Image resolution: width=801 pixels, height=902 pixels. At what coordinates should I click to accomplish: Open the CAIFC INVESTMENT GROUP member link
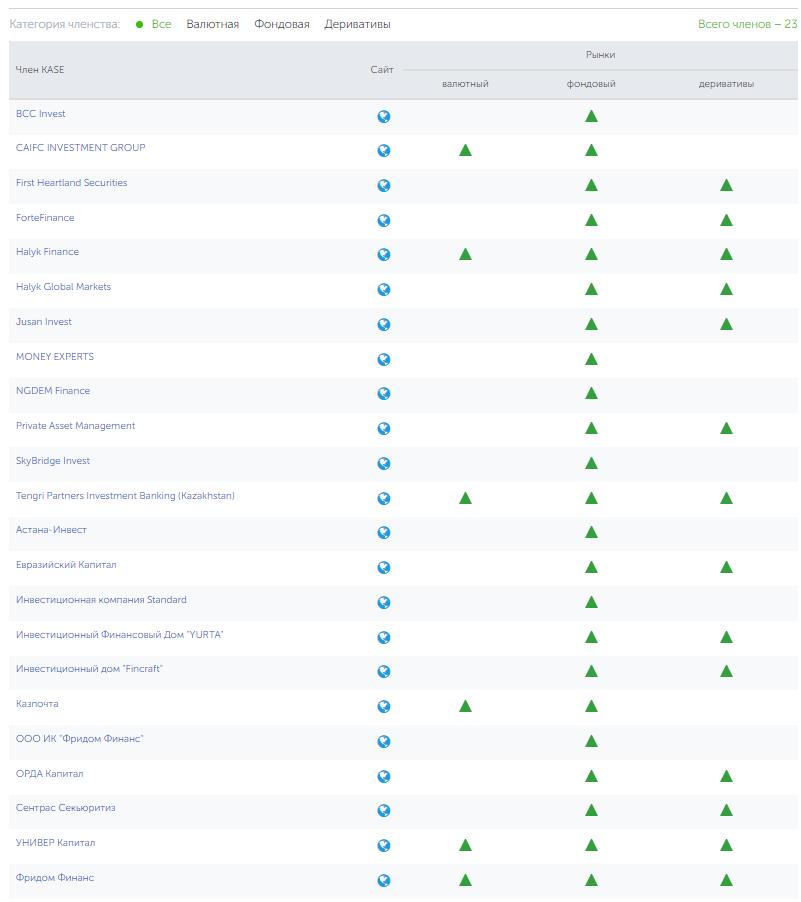coord(80,148)
